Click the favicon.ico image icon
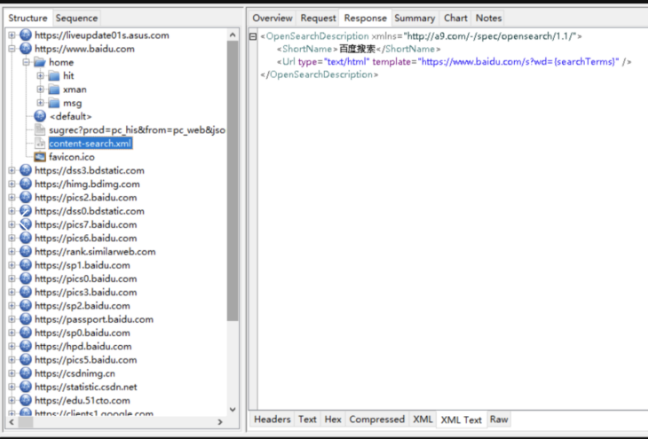 click(x=40, y=157)
